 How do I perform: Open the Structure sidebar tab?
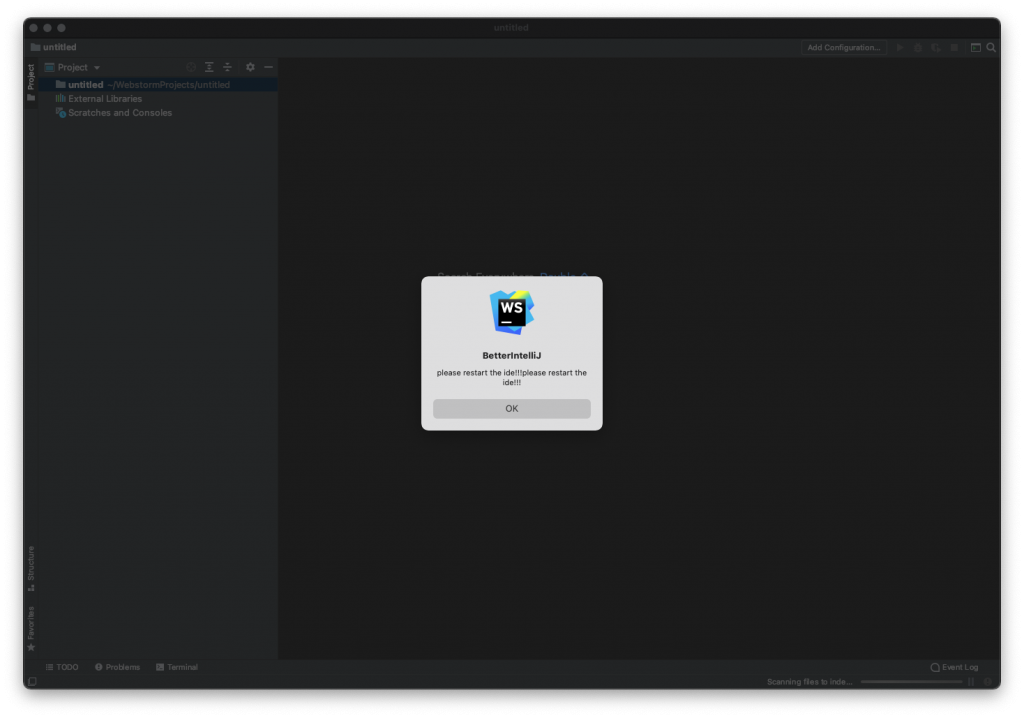[31, 568]
